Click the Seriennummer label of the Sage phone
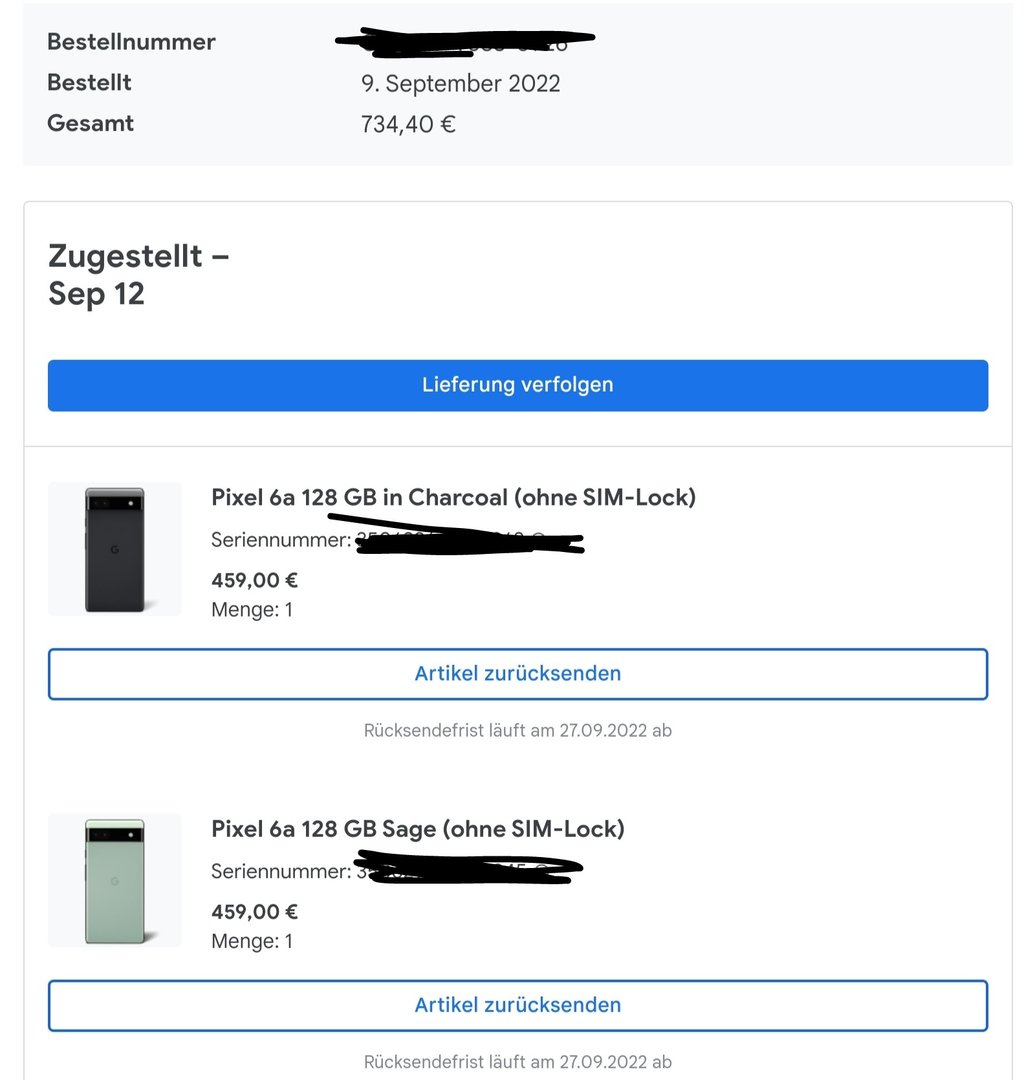Viewport: 1035px width, 1080px height. coord(280,872)
